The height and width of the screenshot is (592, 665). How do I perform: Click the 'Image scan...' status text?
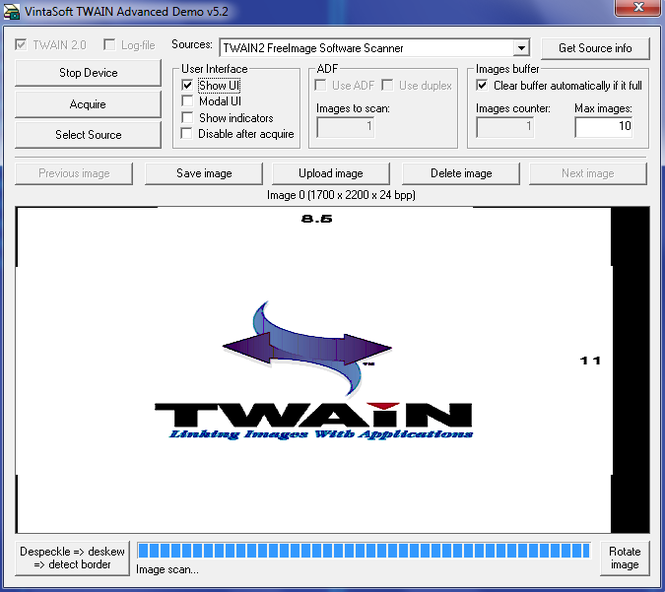pos(167,570)
